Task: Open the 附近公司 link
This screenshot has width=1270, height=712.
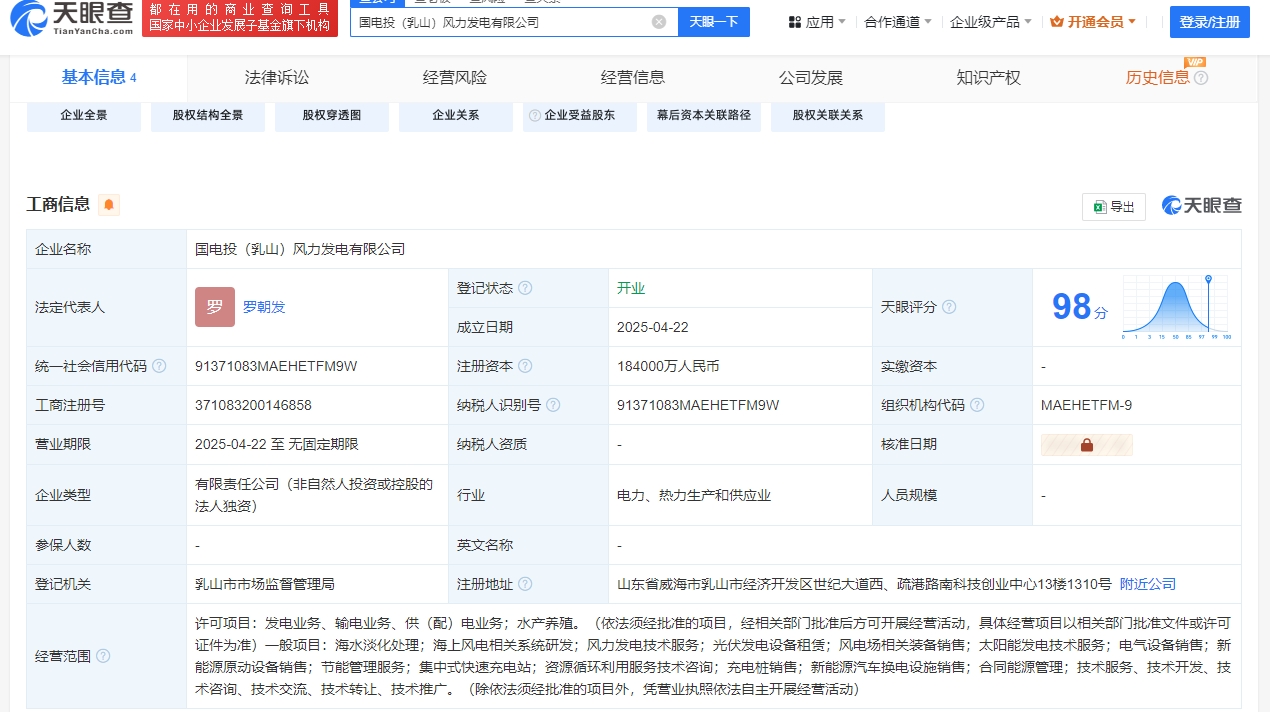Action: [x=1147, y=584]
